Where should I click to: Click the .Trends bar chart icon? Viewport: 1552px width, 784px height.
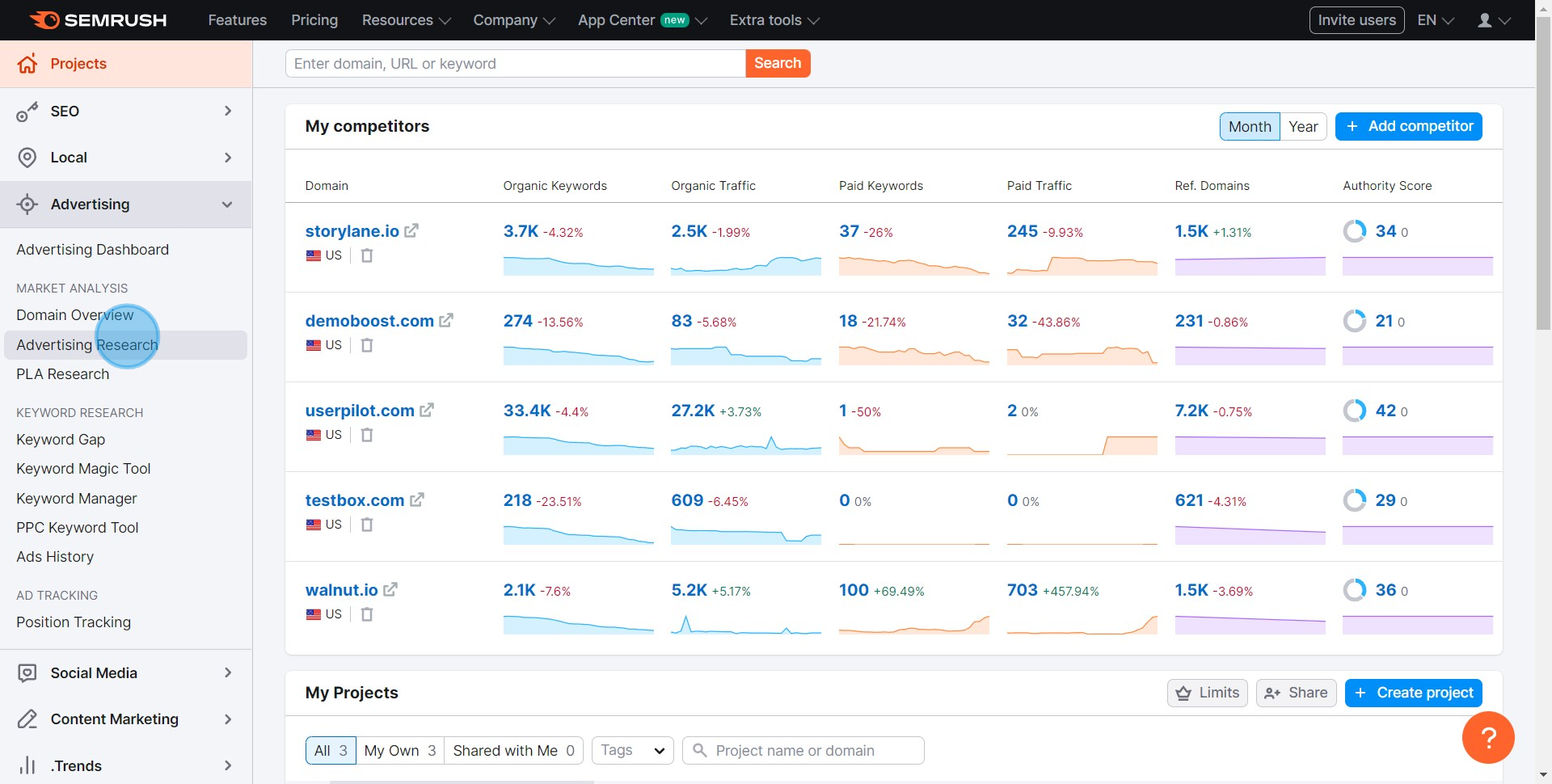click(x=27, y=765)
